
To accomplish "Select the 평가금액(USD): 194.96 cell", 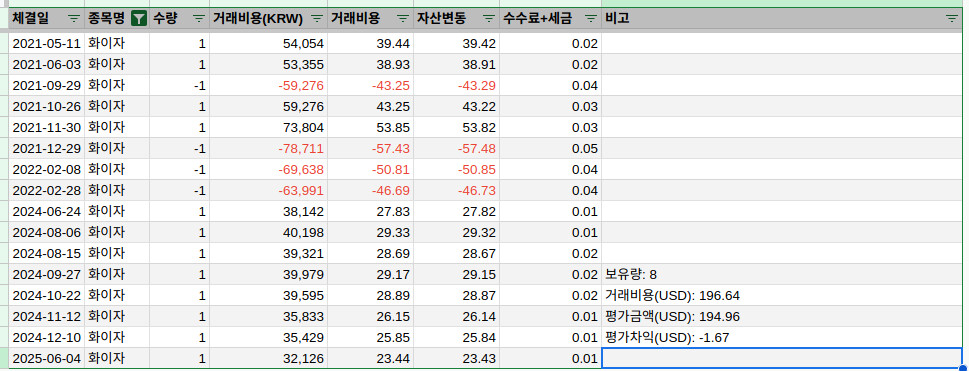I will coord(782,316).
